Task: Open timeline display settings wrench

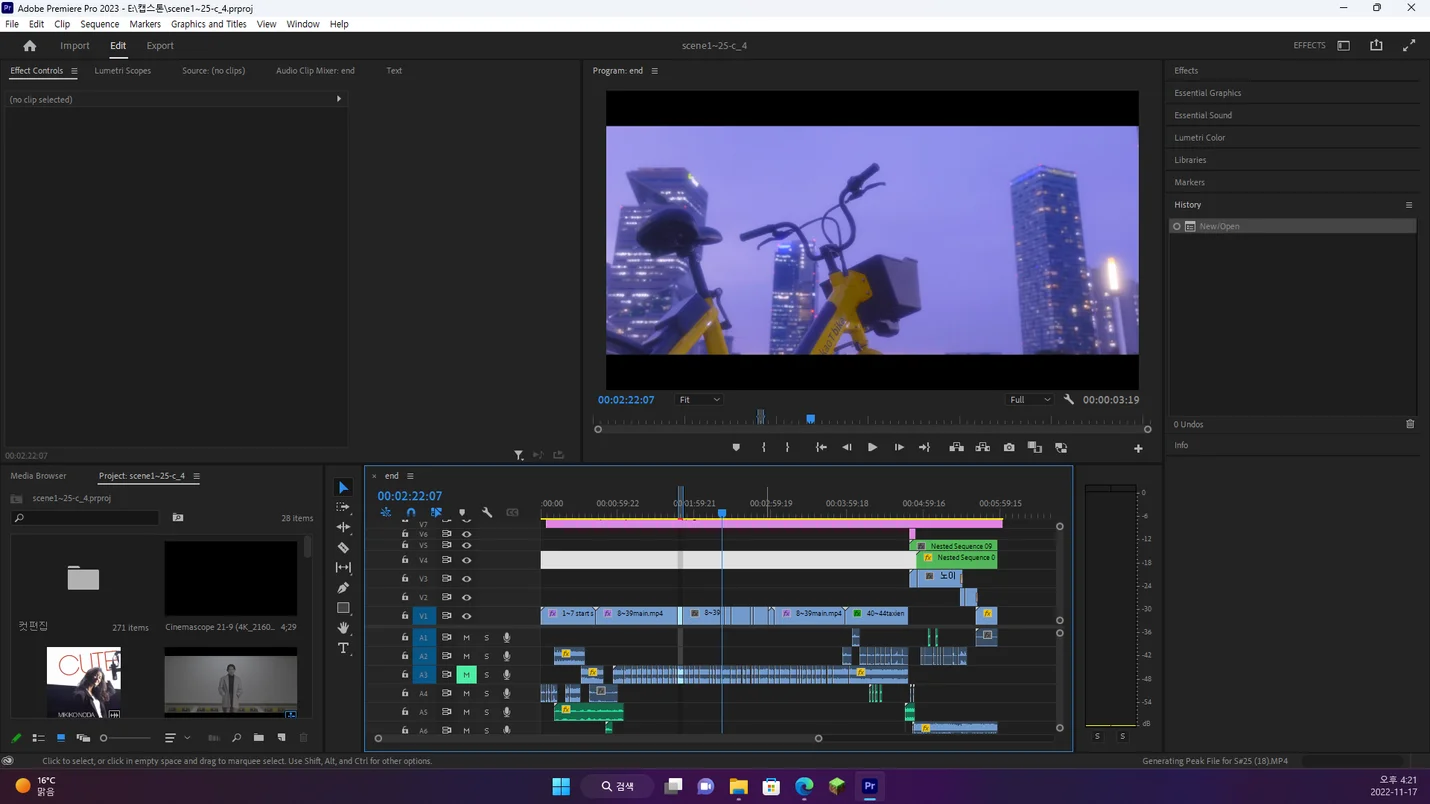Action: pyautogui.click(x=487, y=513)
